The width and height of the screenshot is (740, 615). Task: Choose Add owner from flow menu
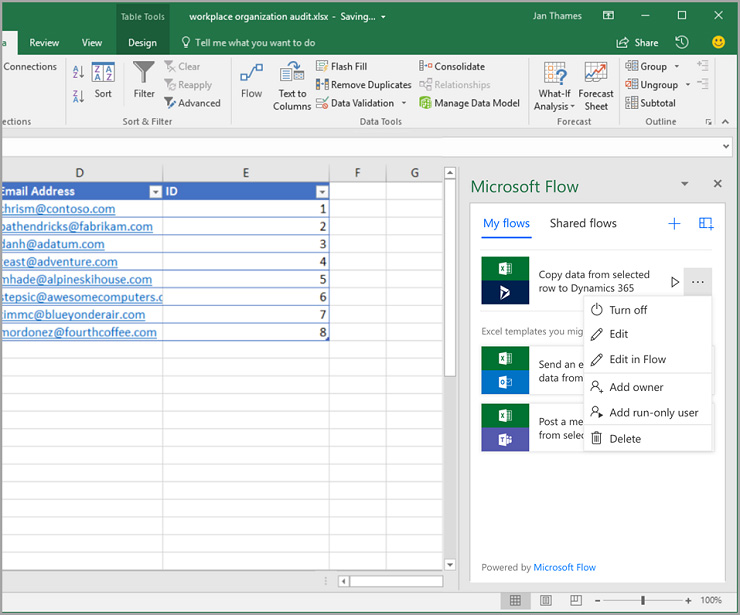pos(648,387)
